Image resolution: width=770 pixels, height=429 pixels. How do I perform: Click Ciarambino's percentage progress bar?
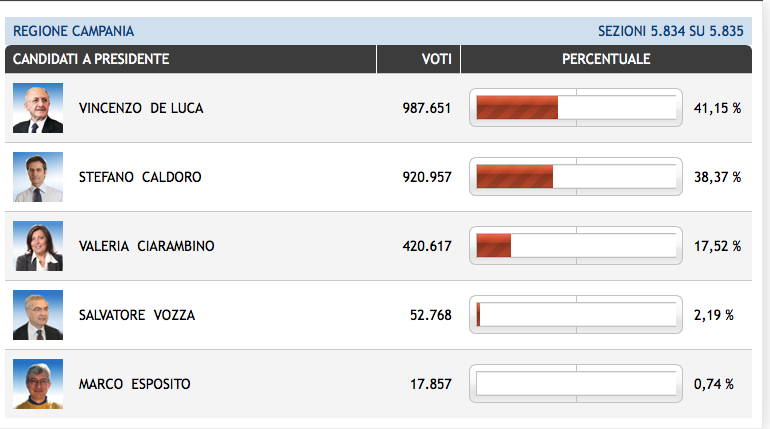[575, 246]
